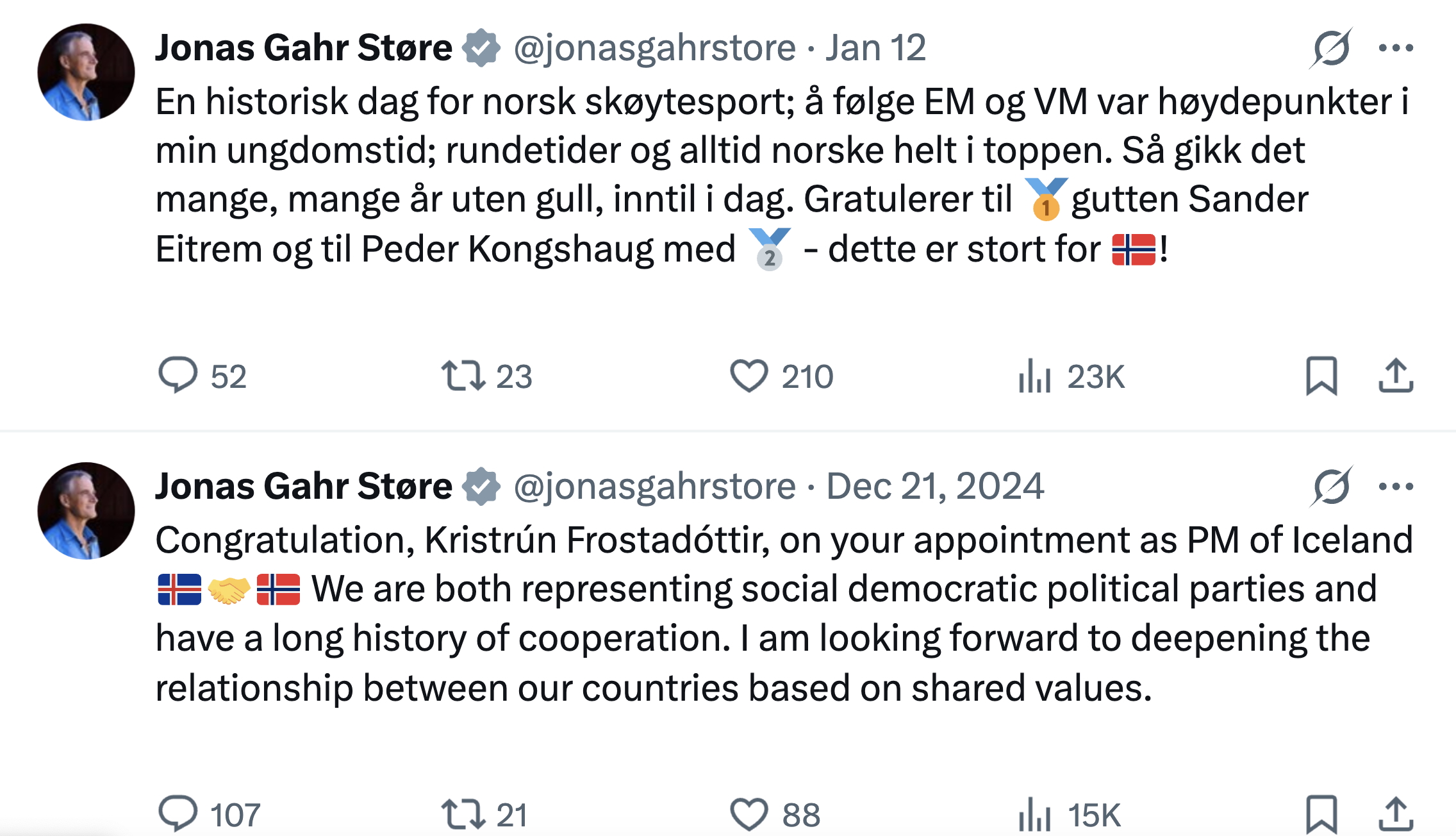
Task: Click Jonas Gahr Støre name on second tweet
Action: [303, 487]
